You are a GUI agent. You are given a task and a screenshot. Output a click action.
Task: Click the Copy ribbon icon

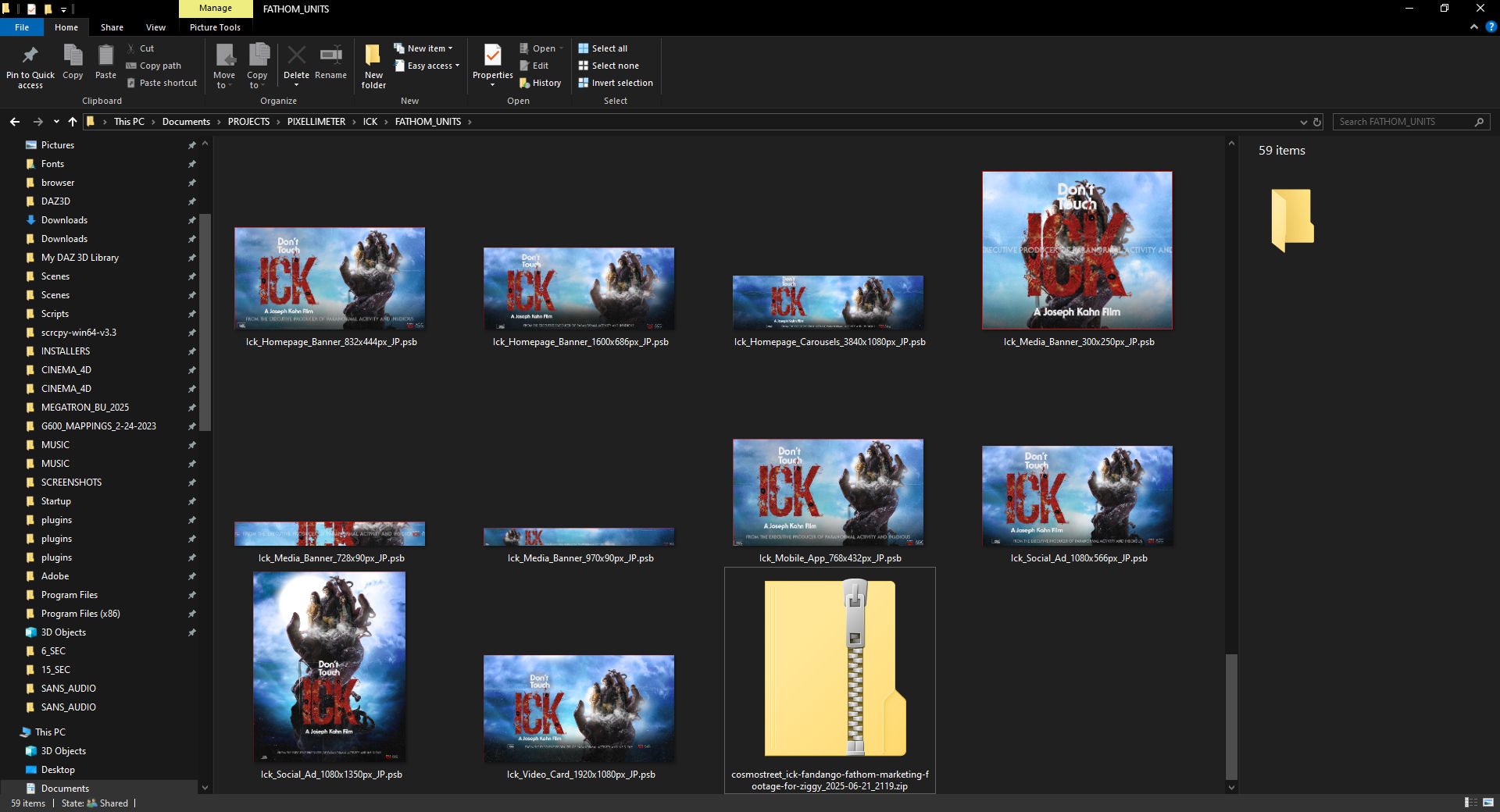pos(73,56)
